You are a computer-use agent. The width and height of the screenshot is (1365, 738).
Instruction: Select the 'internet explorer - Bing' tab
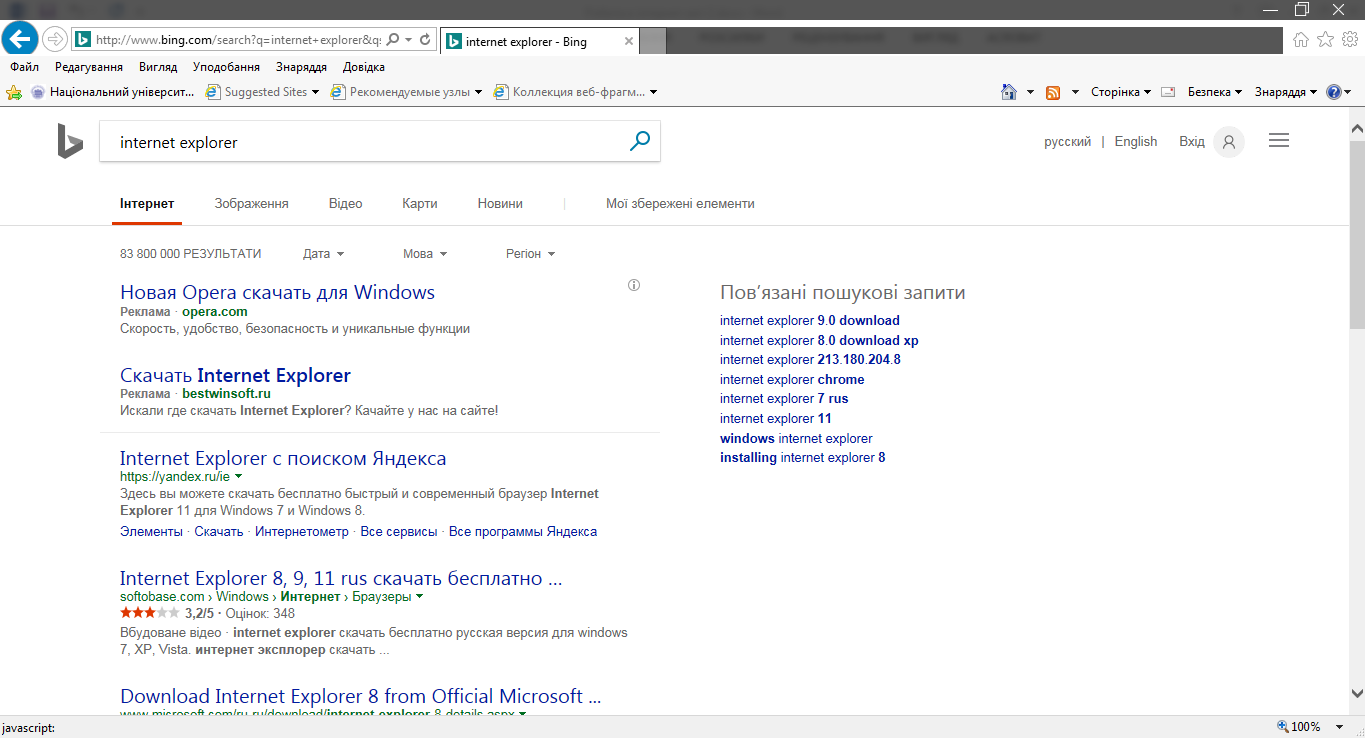(539, 42)
